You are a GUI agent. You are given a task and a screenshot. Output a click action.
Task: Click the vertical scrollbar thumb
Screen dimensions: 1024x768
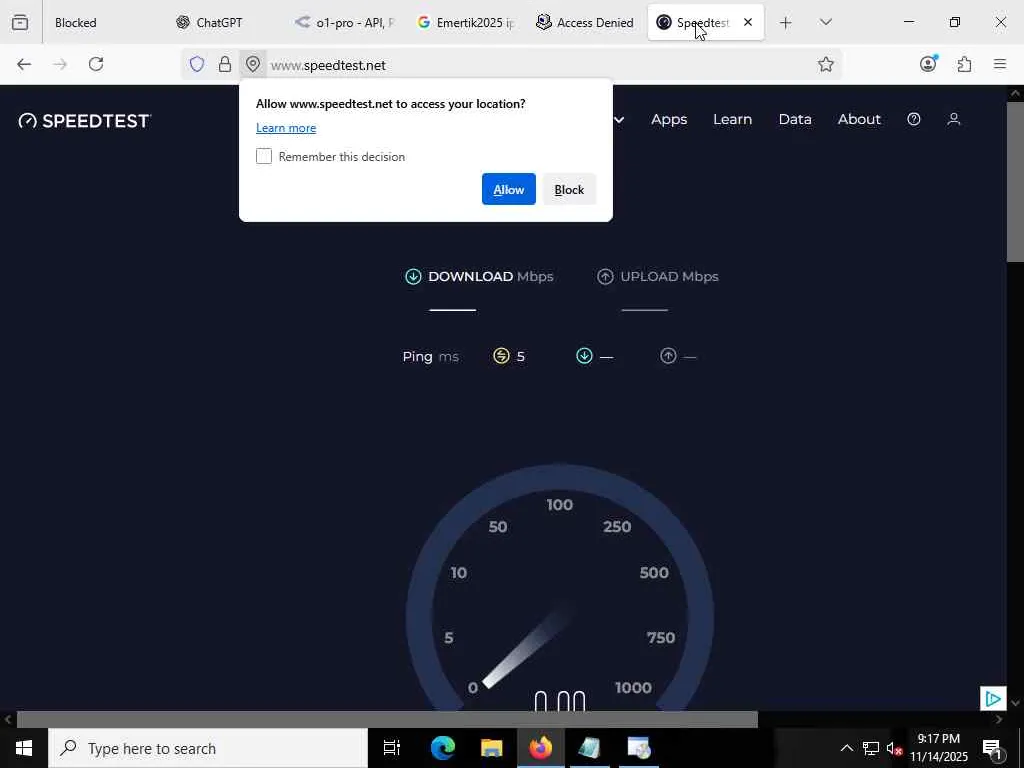coord(1016,182)
